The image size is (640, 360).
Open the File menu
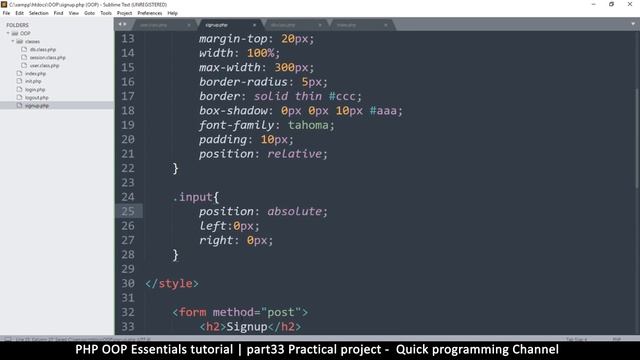[x=6, y=13]
